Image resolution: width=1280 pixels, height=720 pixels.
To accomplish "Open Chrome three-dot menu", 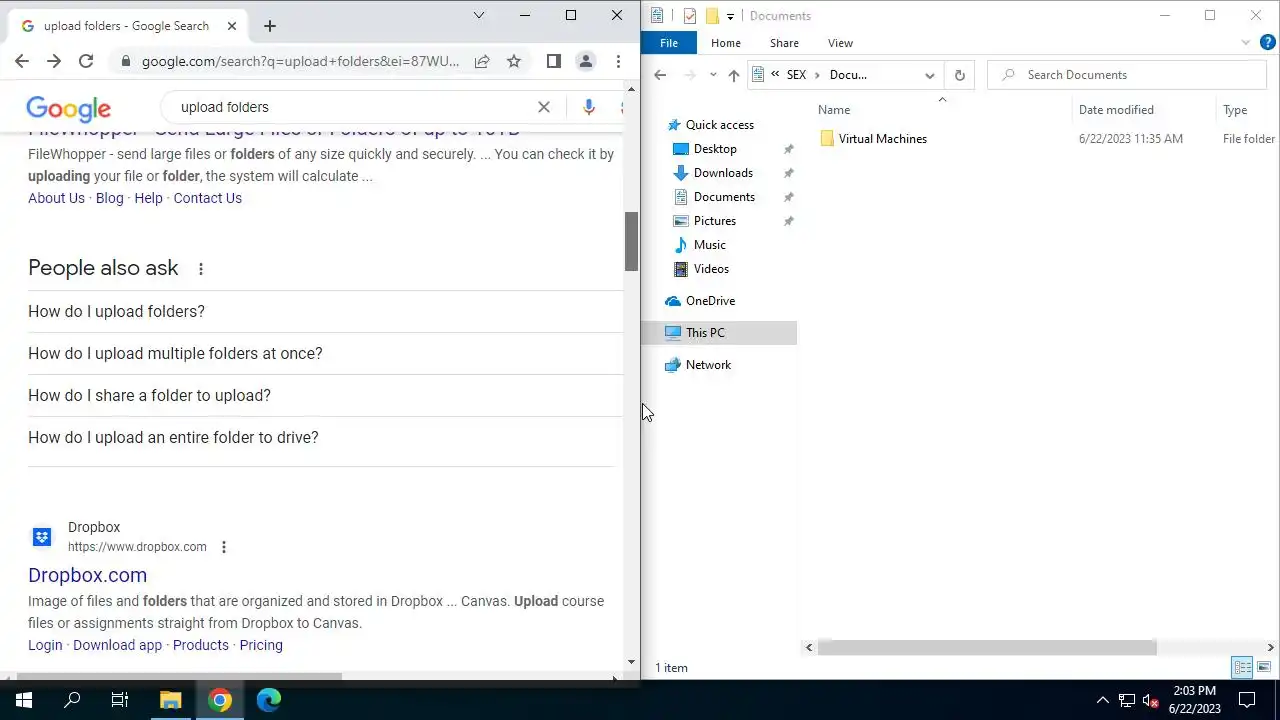I will click(x=618, y=61).
